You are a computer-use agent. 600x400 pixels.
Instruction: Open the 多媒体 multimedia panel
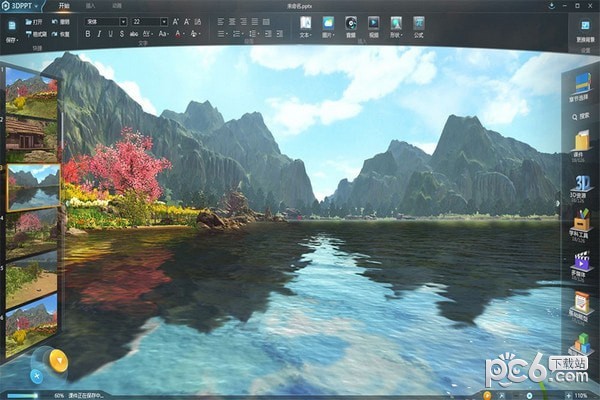point(582,266)
